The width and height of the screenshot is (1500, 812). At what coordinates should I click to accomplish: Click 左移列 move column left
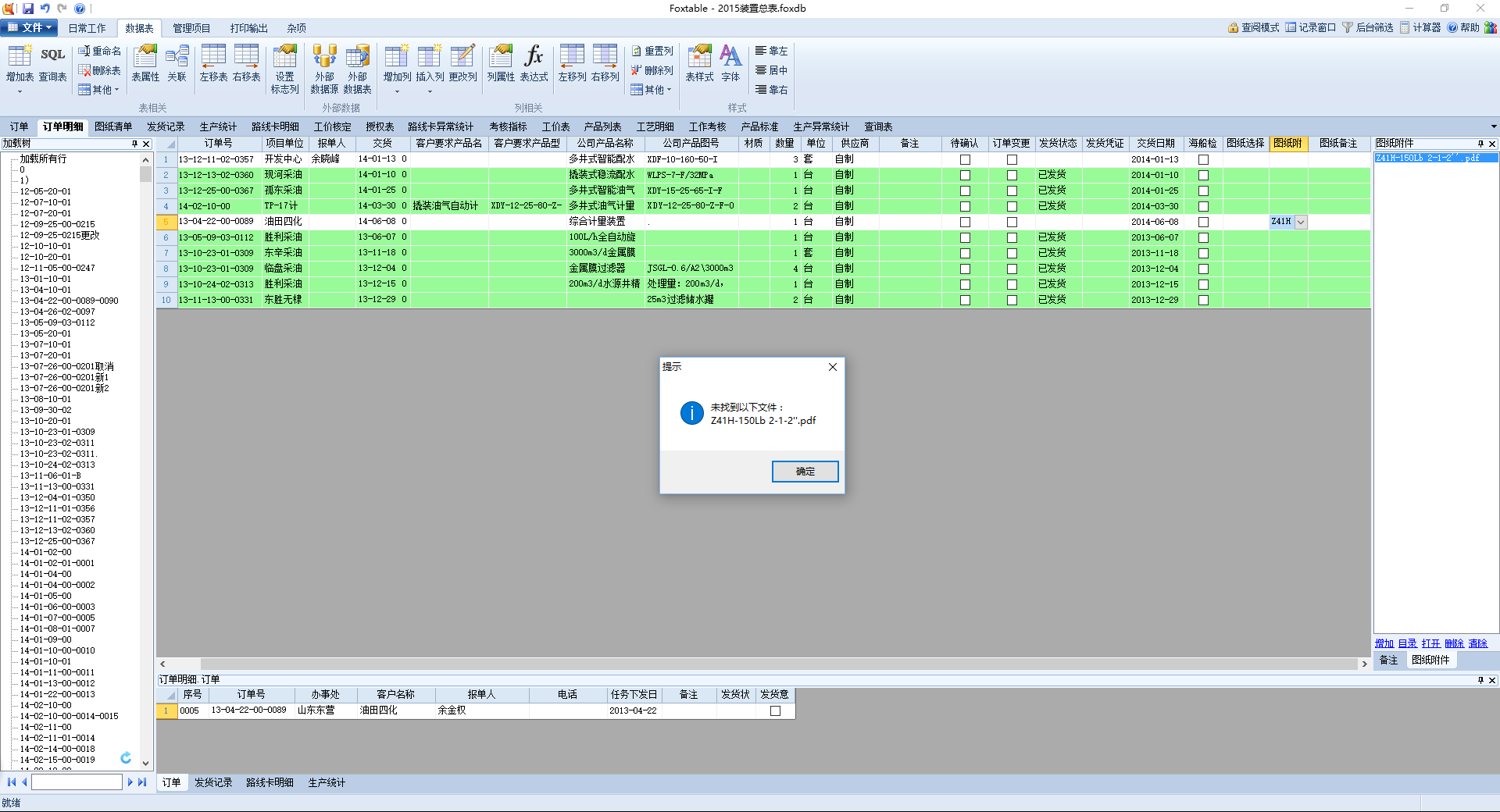pyautogui.click(x=572, y=63)
